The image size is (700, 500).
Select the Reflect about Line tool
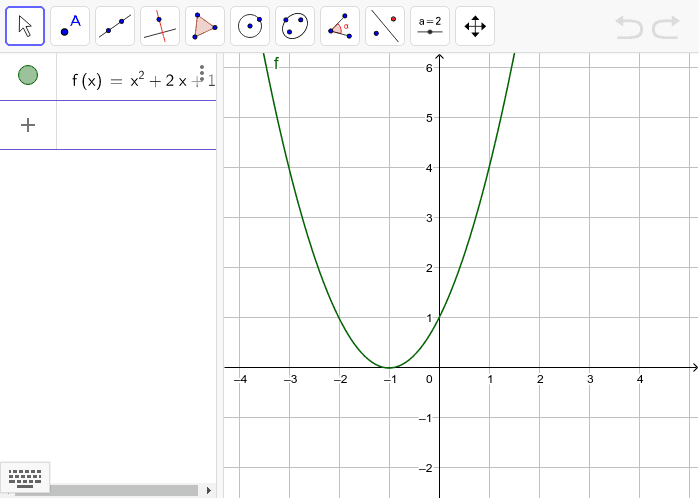click(x=385, y=26)
